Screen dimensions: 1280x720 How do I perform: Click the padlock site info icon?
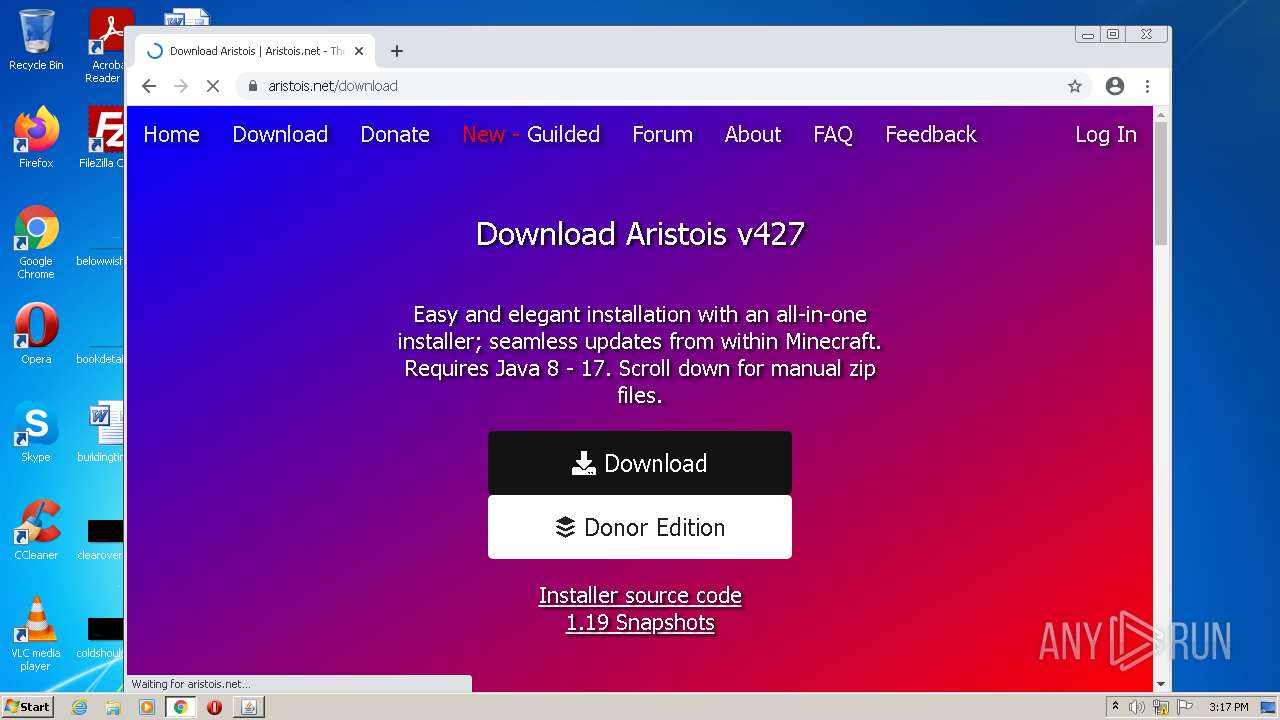point(253,86)
